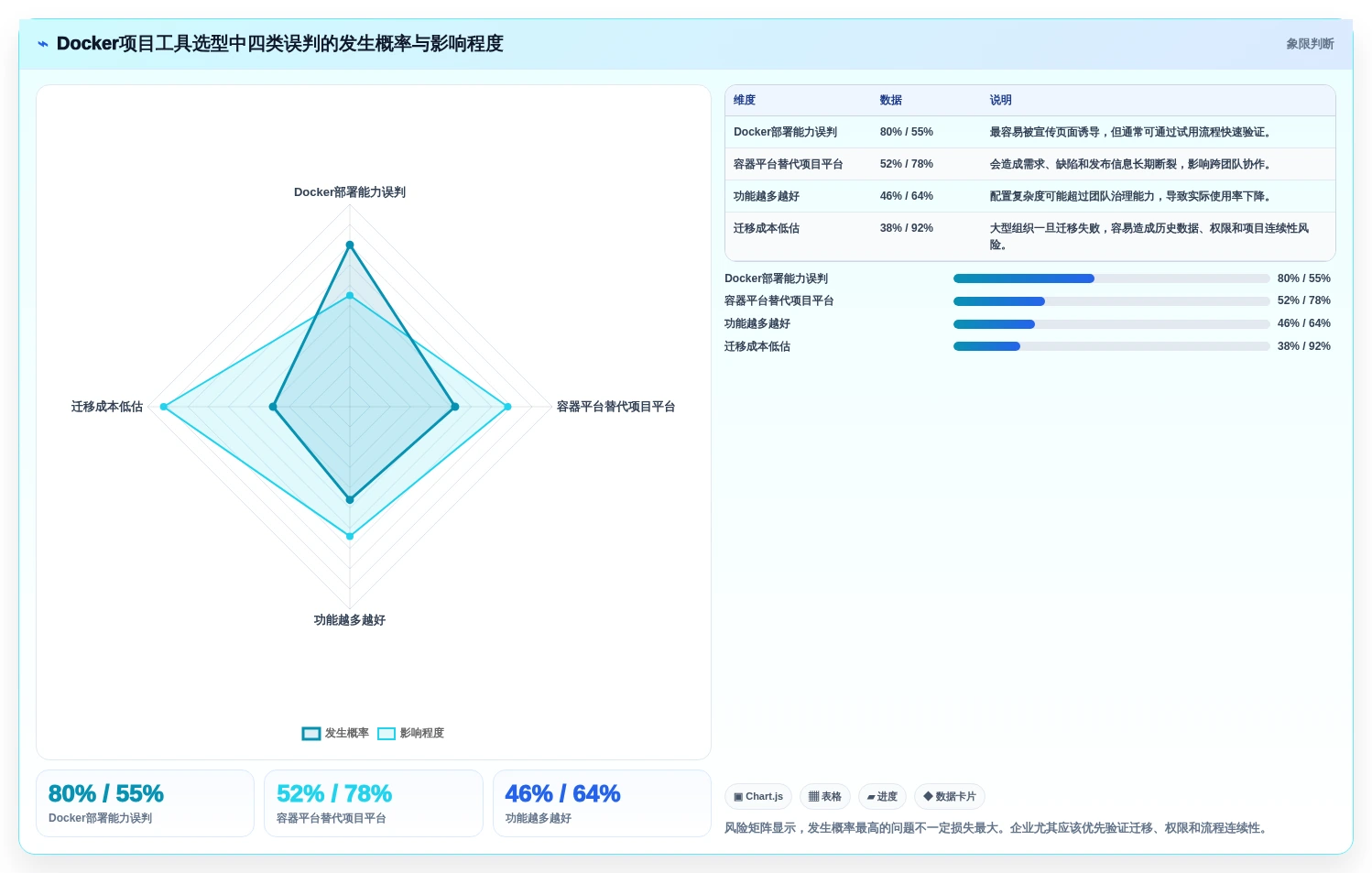The width and height of the screenshot is (1372, 873).
Task: Click radar axis label 功能越多越好
Action: pyautogui.click(x=350, y=620)
